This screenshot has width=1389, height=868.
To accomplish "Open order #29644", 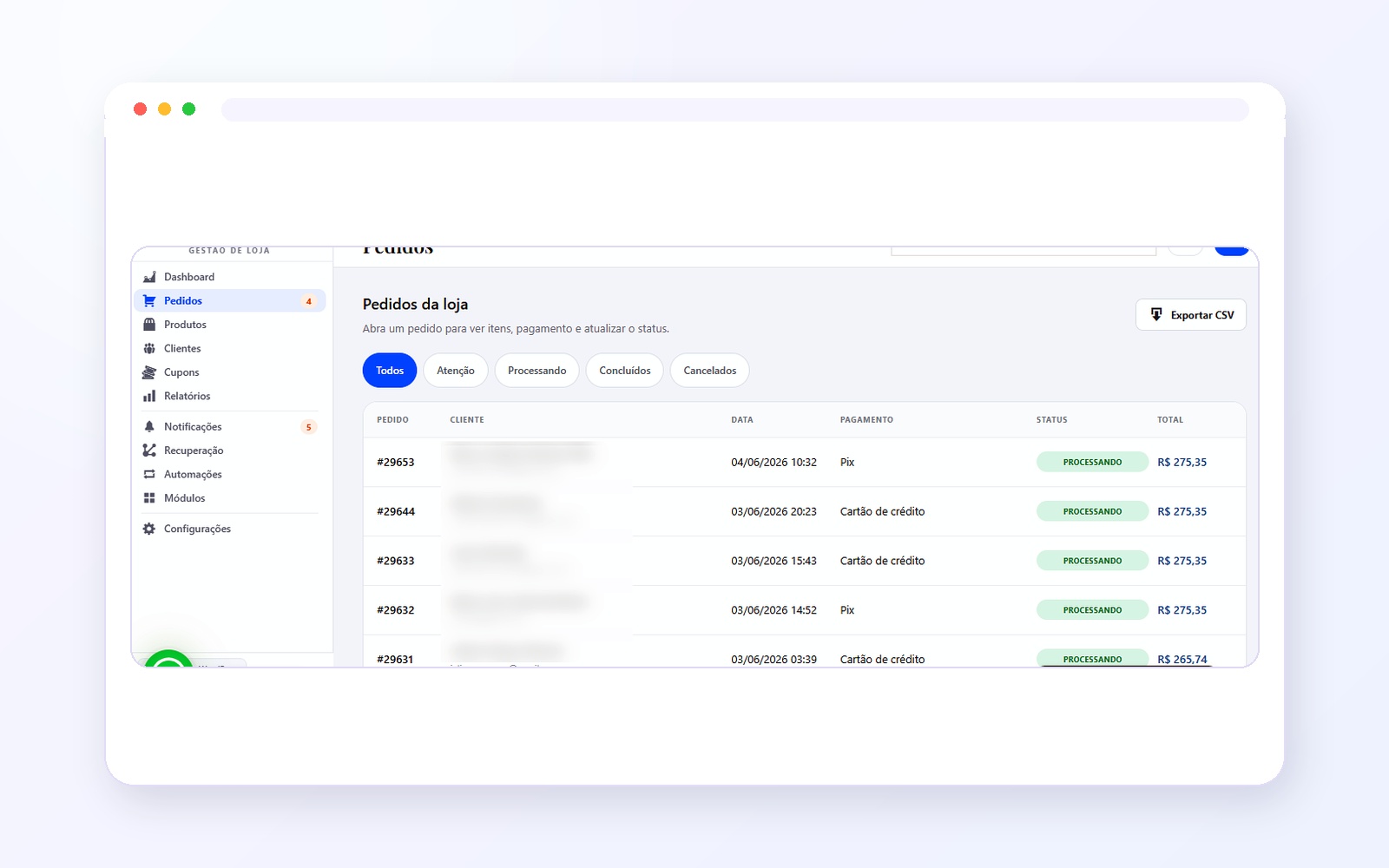I will click(396, 512).
